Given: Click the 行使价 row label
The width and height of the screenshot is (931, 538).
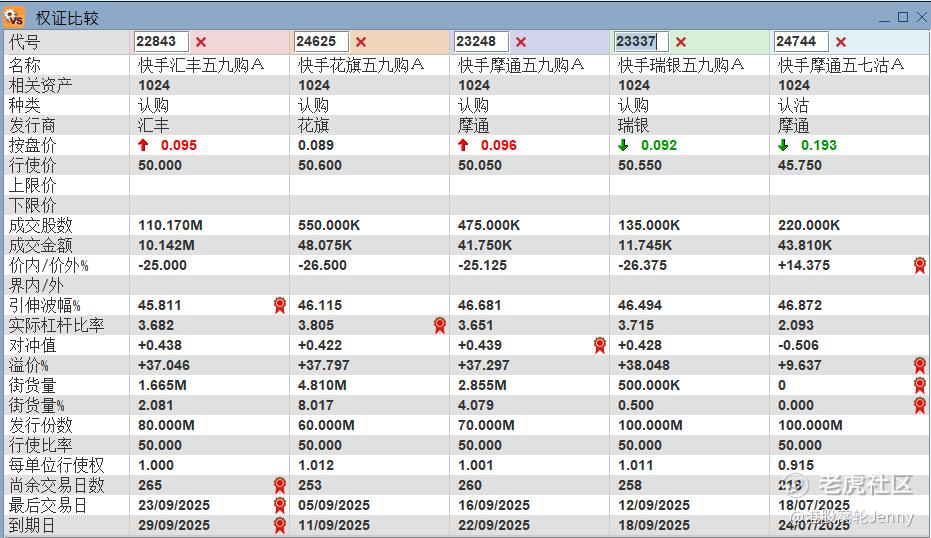Looking at the screenshot, I should coord(32,165).
